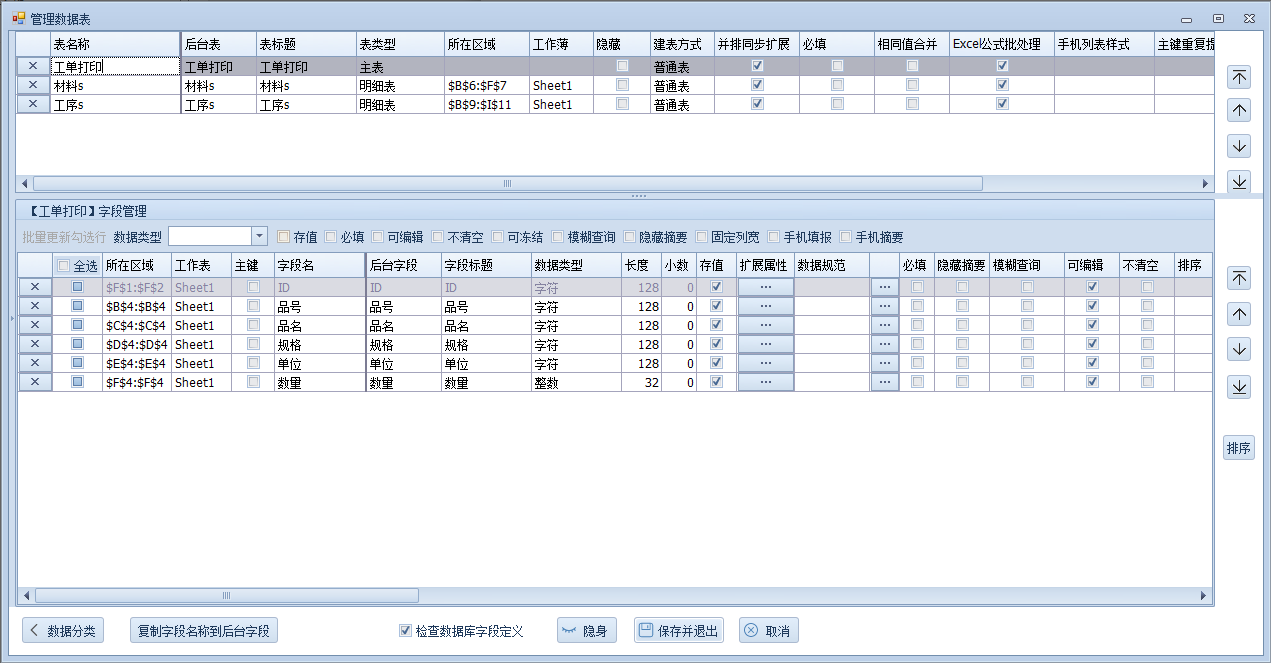Image resolution: width=1271 pixels, height=663 pixels.
Task: Delete the 材料s table row using X
Action: coord(33,86)
